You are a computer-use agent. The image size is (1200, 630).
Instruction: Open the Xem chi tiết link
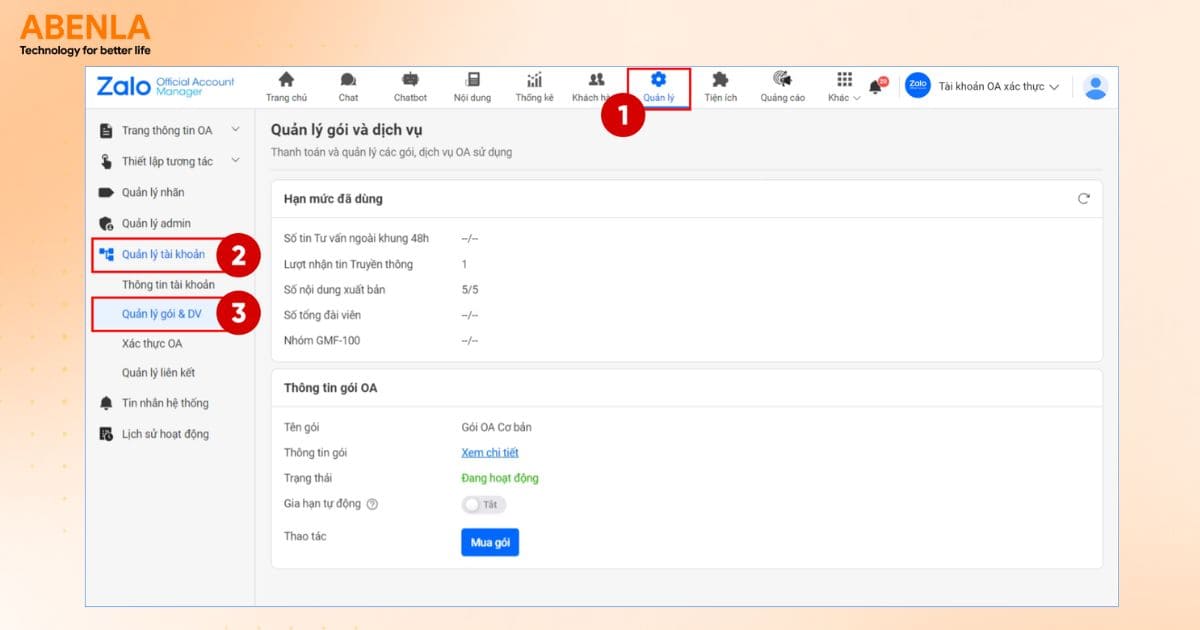(490, 453)
